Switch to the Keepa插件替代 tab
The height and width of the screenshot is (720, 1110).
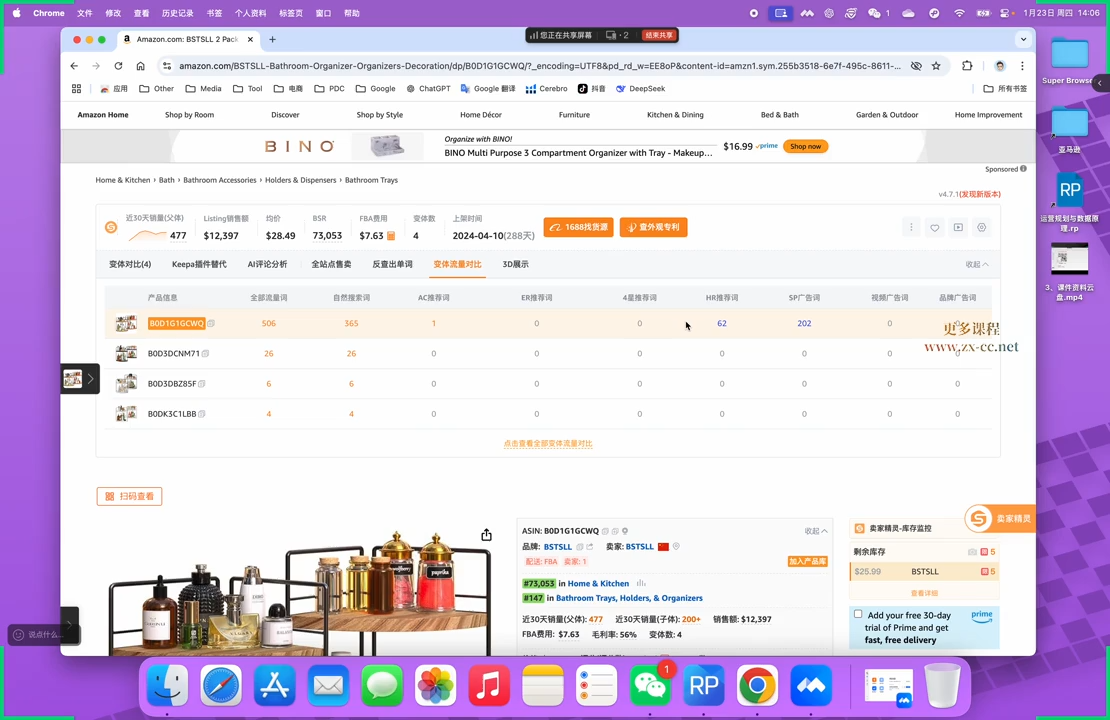[199, 264]
